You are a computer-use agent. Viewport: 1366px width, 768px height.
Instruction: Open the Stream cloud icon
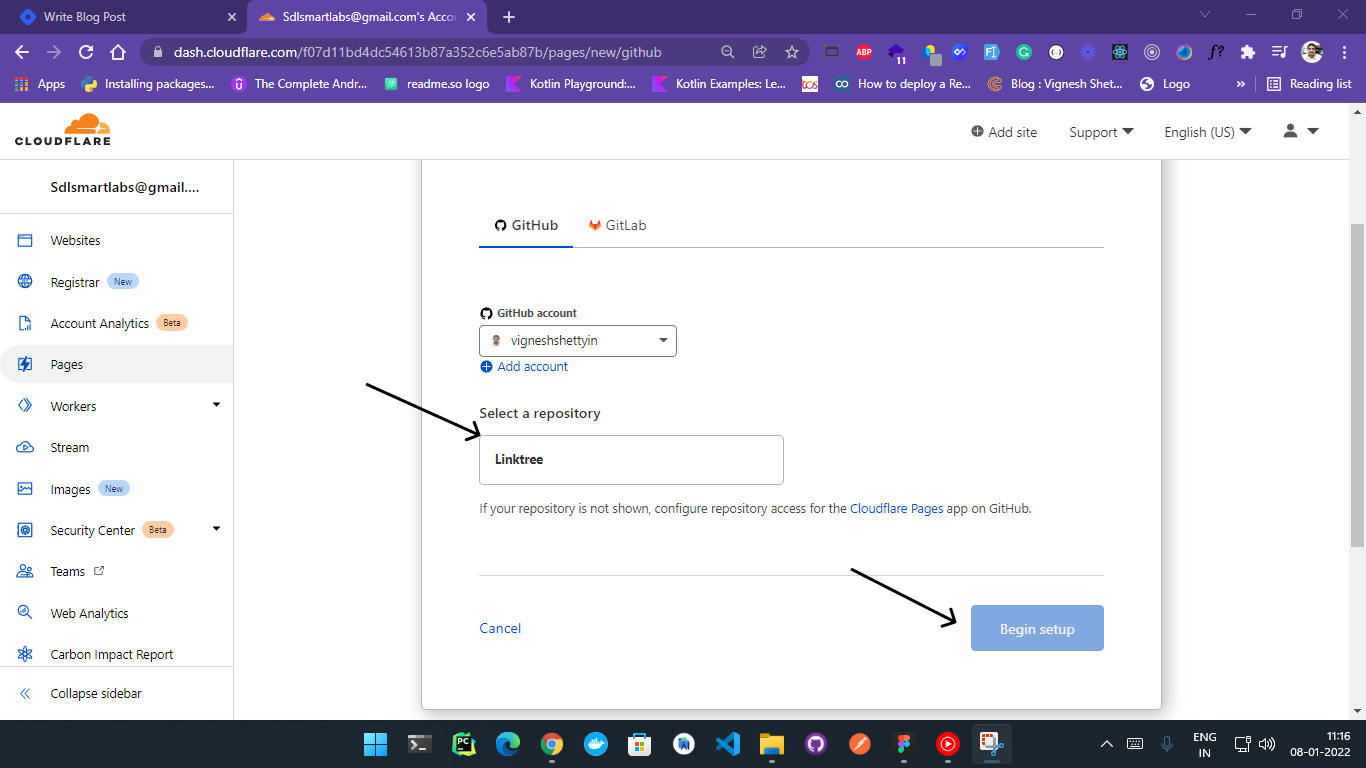click(x=25, y=447)
